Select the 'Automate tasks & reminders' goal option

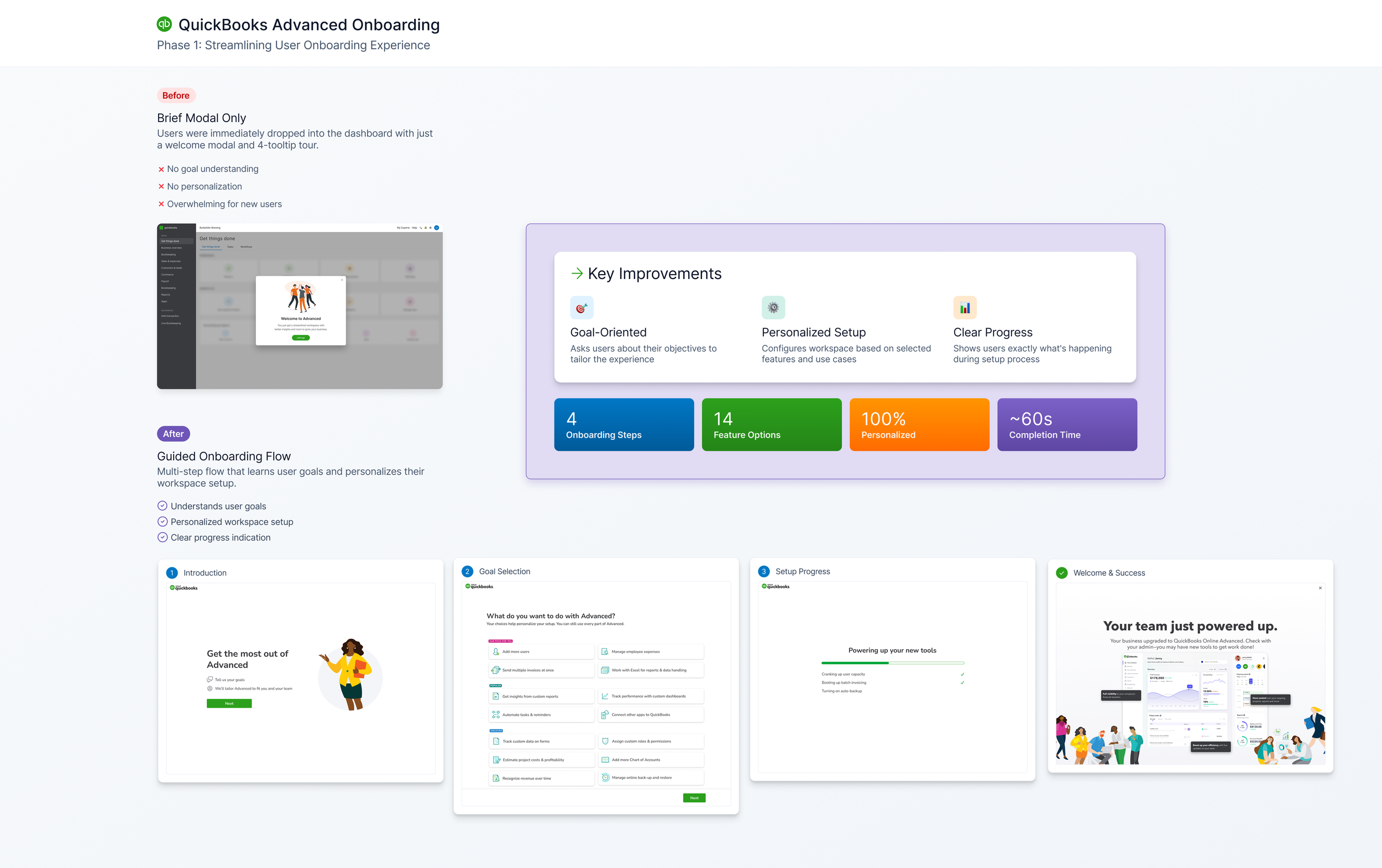541,715
